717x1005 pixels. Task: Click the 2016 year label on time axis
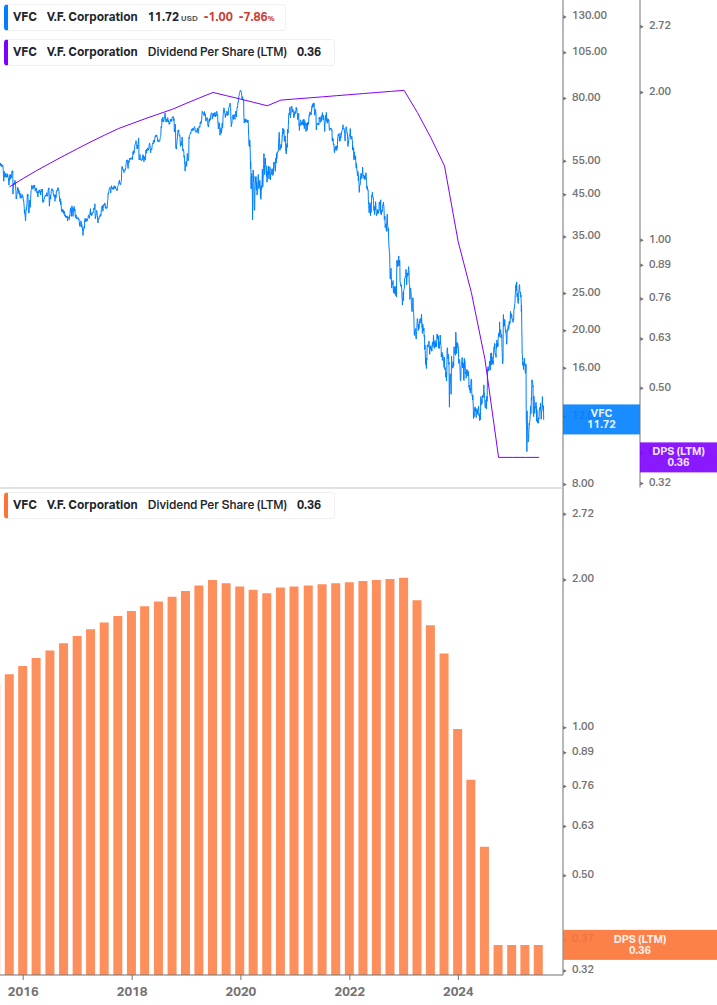(x=24, y=992)
